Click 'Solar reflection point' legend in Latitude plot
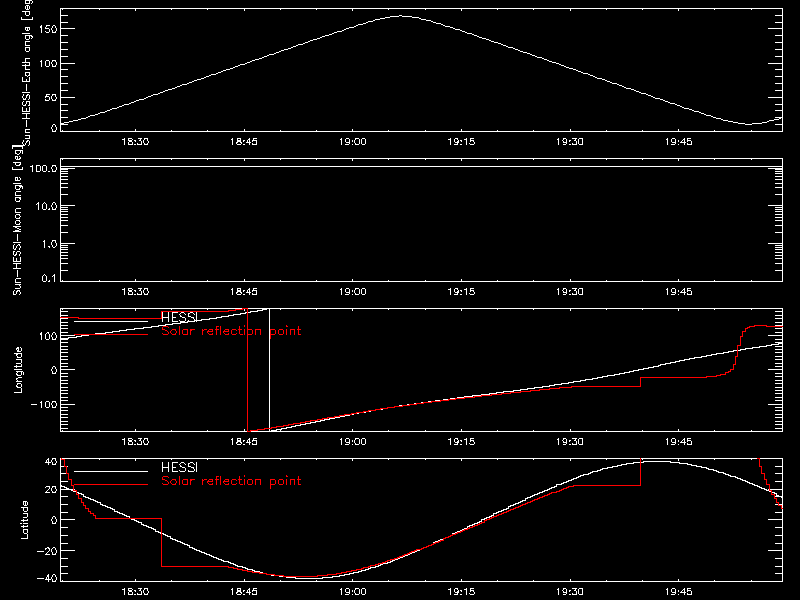Screen dimensions: 800x600 [x=231, y=481]
